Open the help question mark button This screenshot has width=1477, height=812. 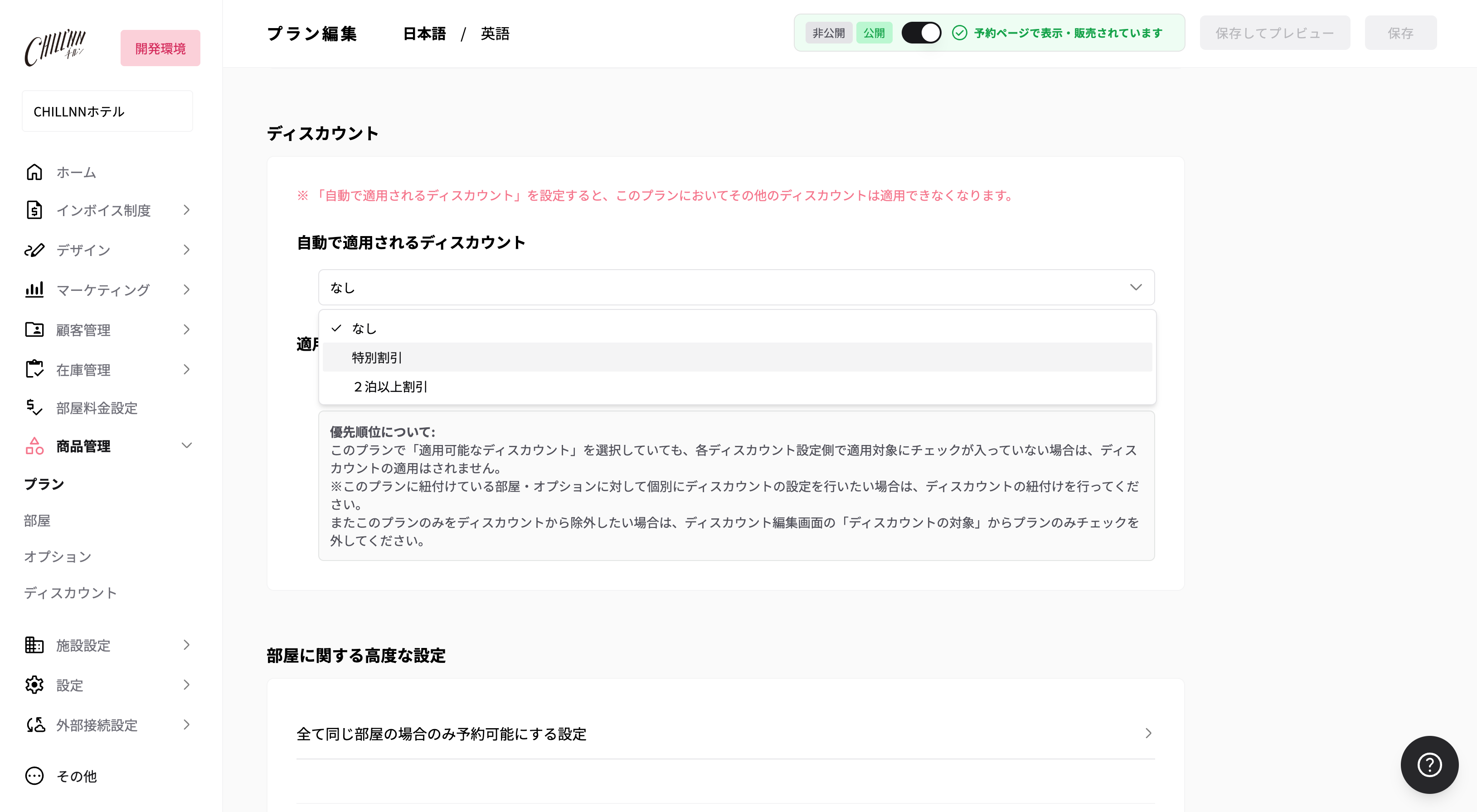[1429, 764]
